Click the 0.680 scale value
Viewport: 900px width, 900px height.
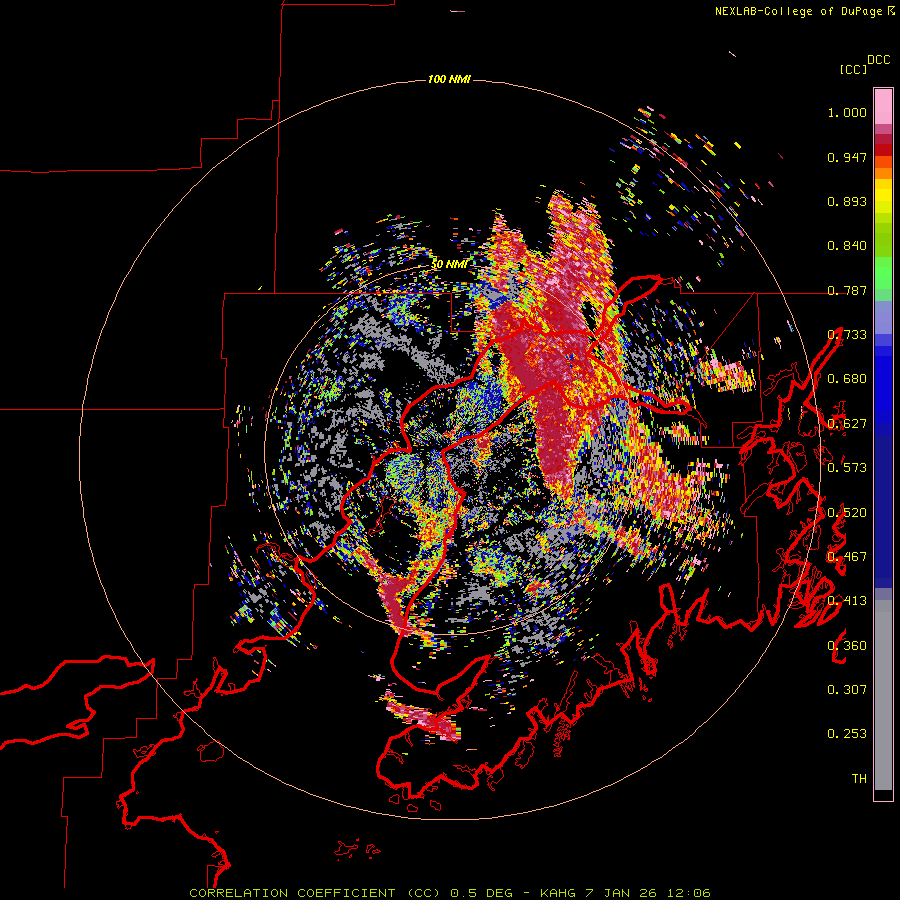tap(847, 379)
